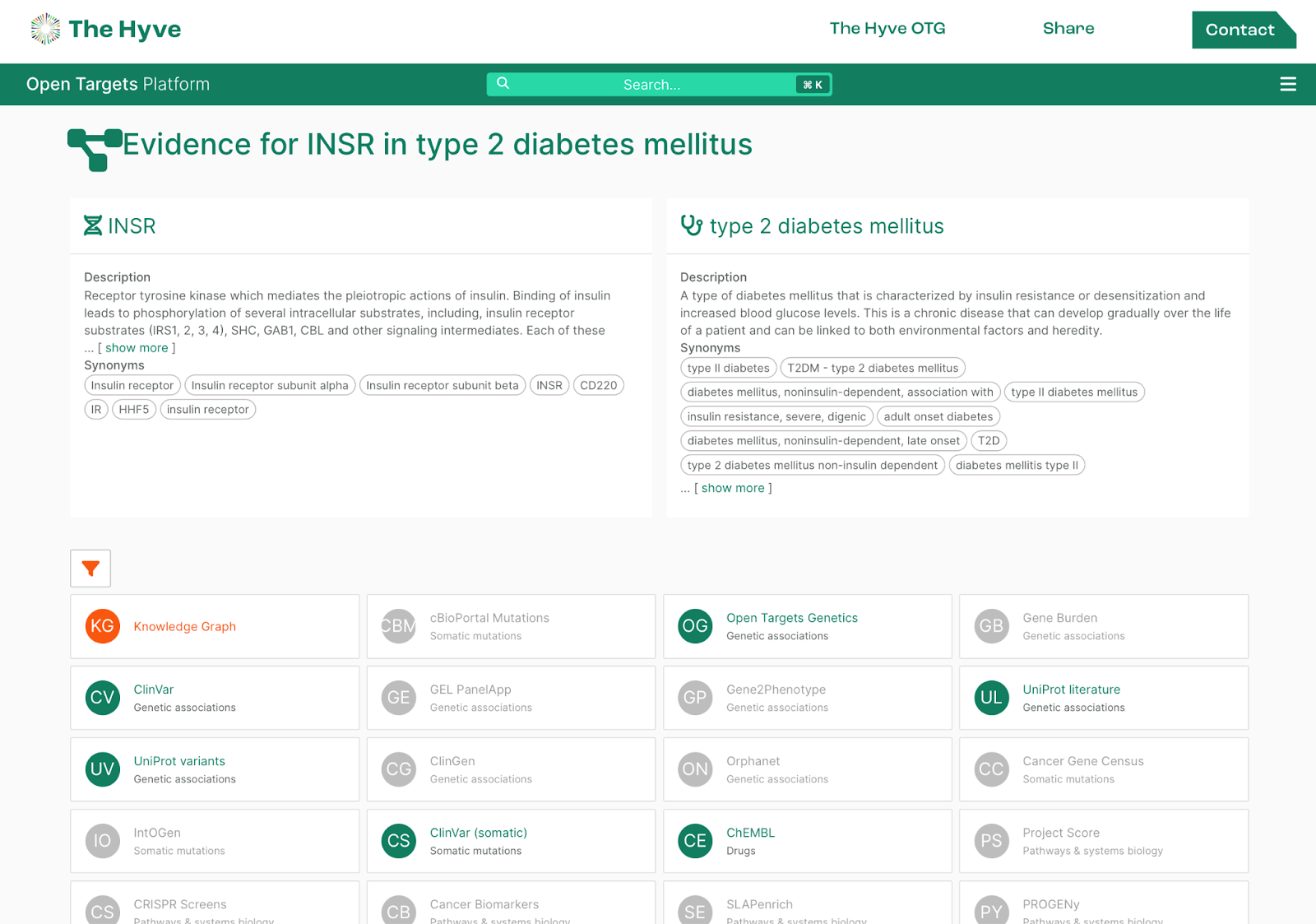Image resolution: width=1316 pixels, height=924 pixels.
Task: Click the DNA icon next to INSR
Action: (x=93, y=225)
